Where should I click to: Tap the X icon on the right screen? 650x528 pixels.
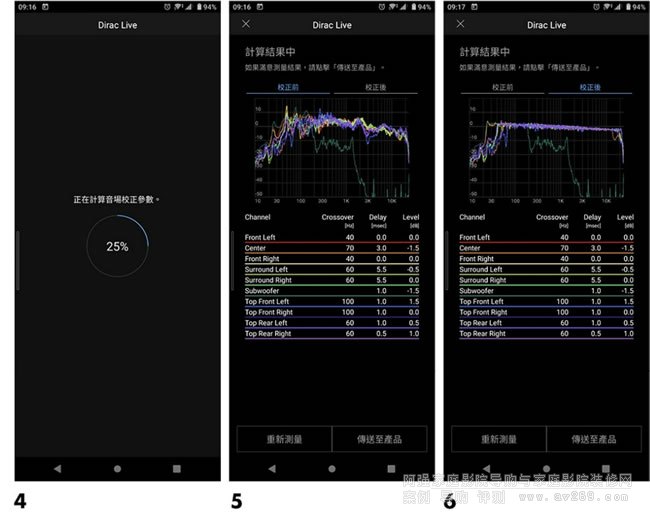point(461,24)
